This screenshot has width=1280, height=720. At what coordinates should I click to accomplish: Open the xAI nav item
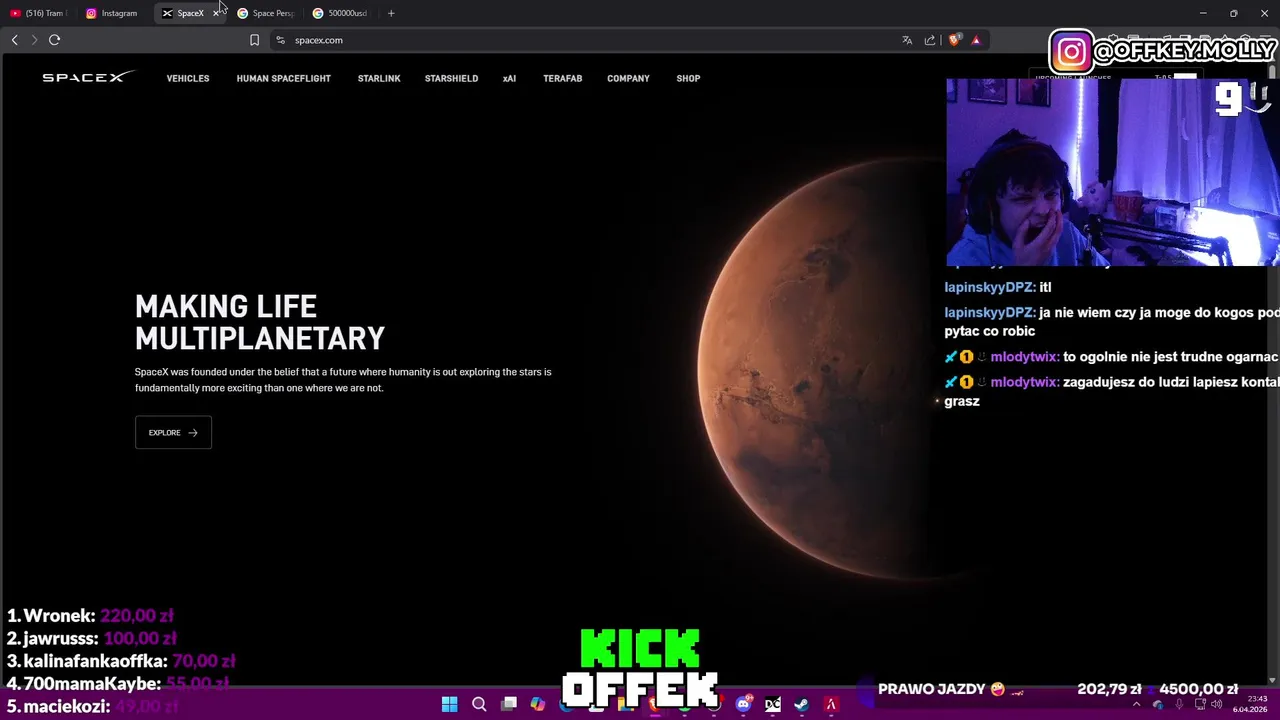[509, 78]
